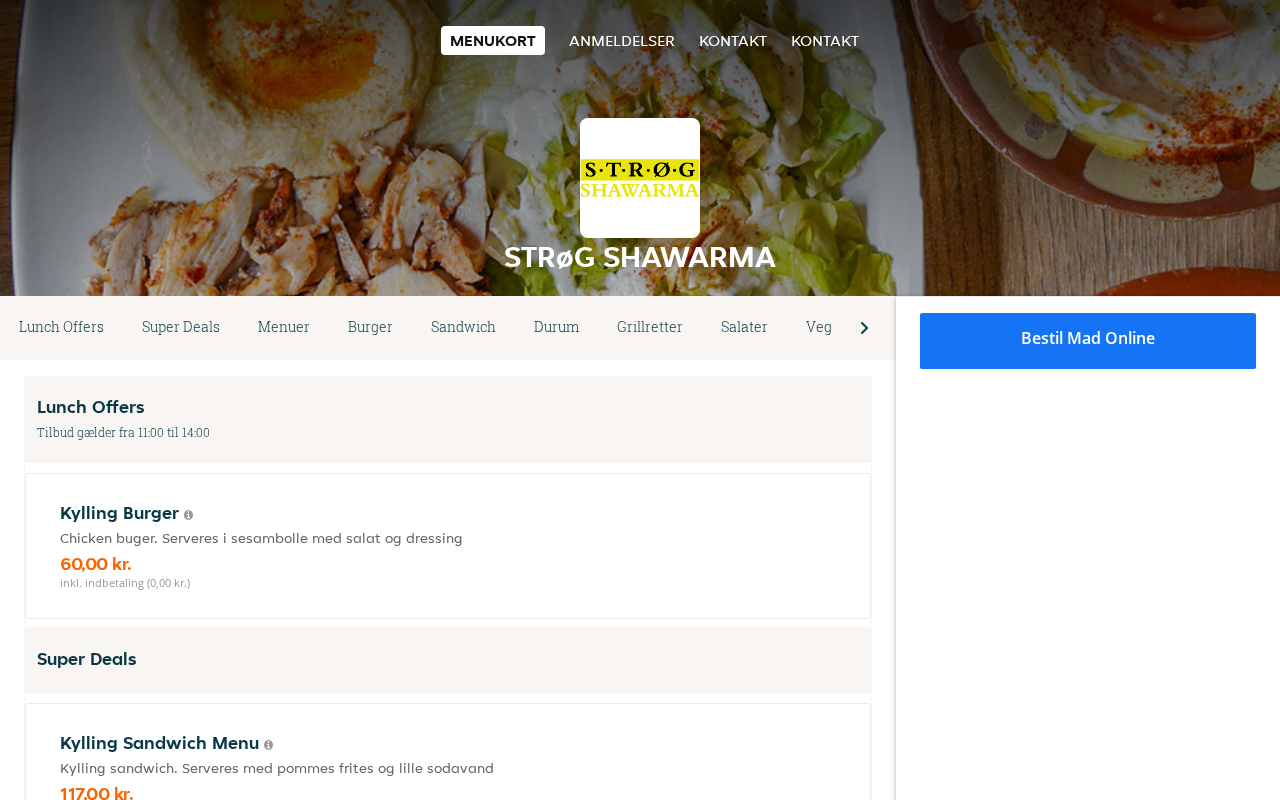Select the Grillretter category tab
This screenshot has width=1280, height=800.
click(650, 327)
